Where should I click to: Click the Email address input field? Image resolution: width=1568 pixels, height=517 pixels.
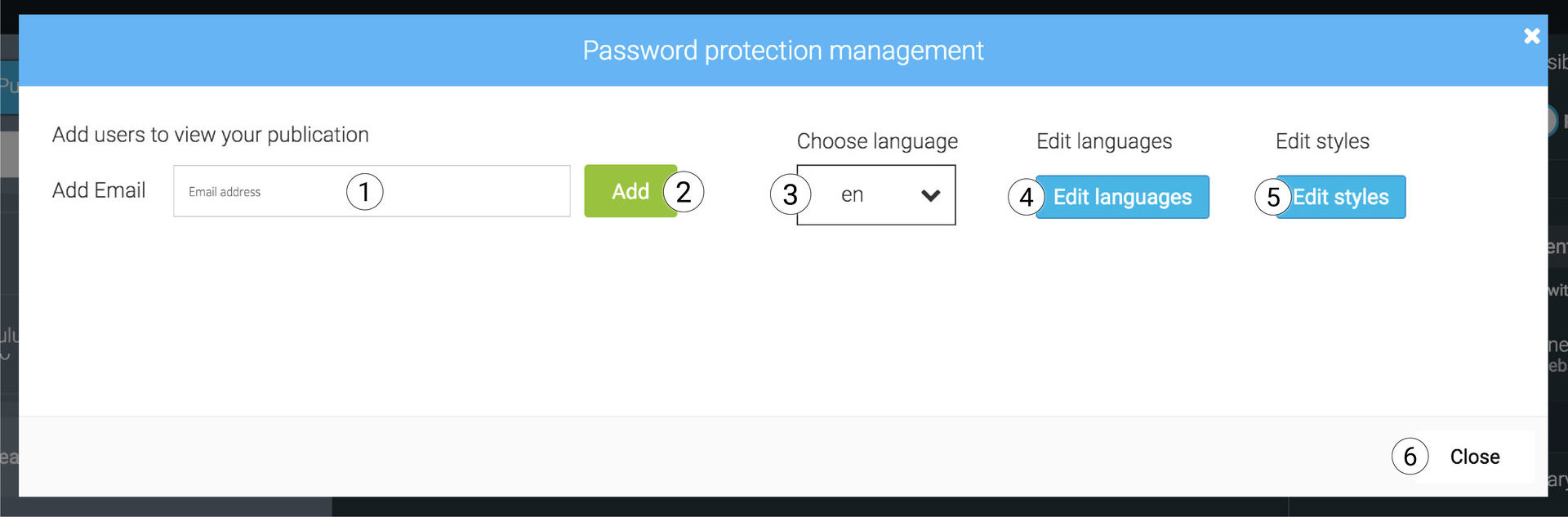(261, 192)
